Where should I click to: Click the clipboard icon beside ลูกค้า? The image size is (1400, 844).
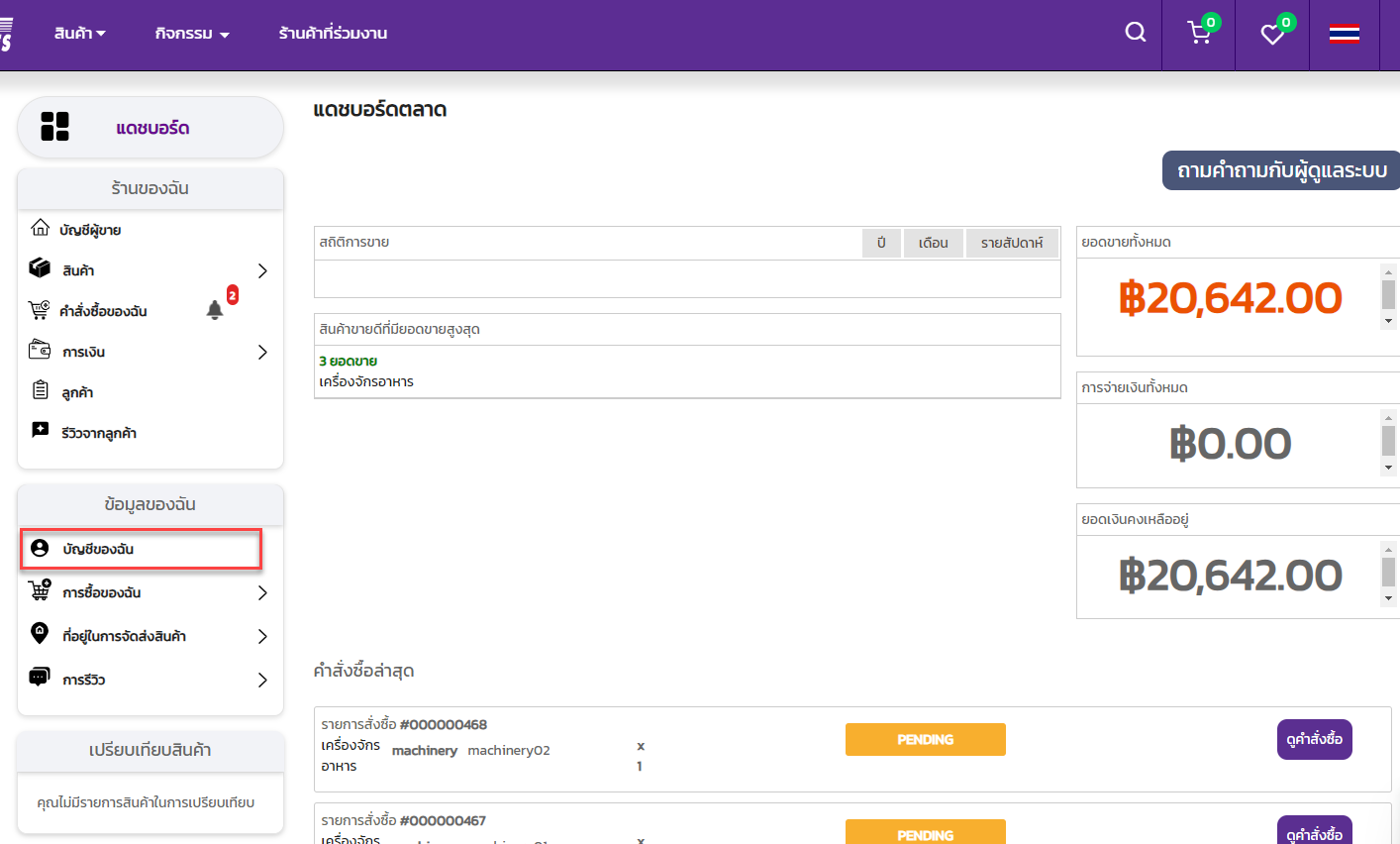click(40, 391)
